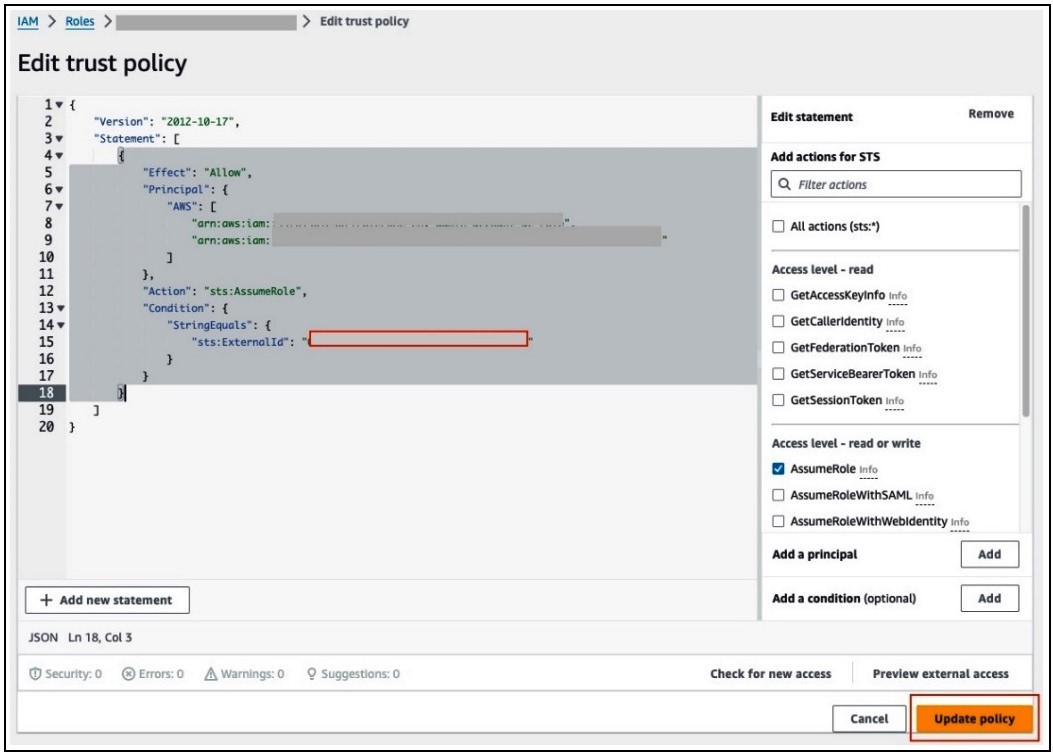
Task: Click the plus icon on Add new statement
Action: tap(46, 600)
